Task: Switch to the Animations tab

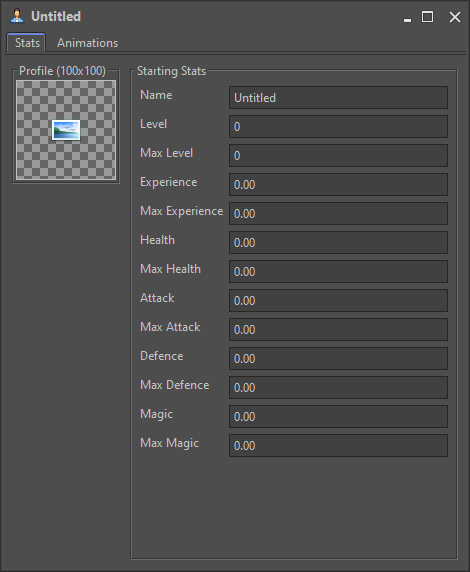Action: pos(88,43)
